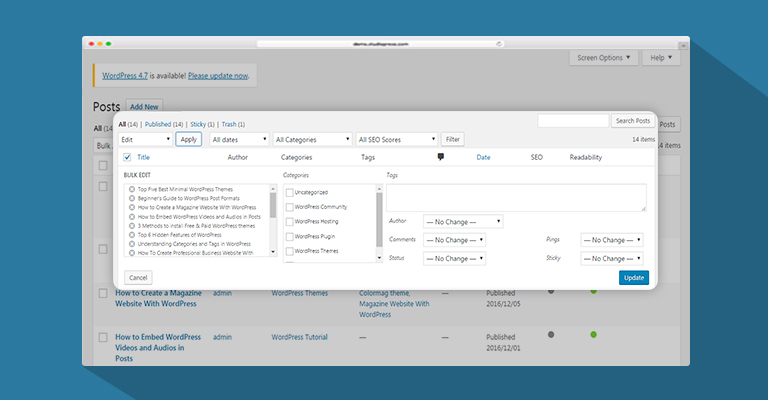Cancel the bulk edit
This screenshot has width=768, height=400.
(x=138, y=278)
